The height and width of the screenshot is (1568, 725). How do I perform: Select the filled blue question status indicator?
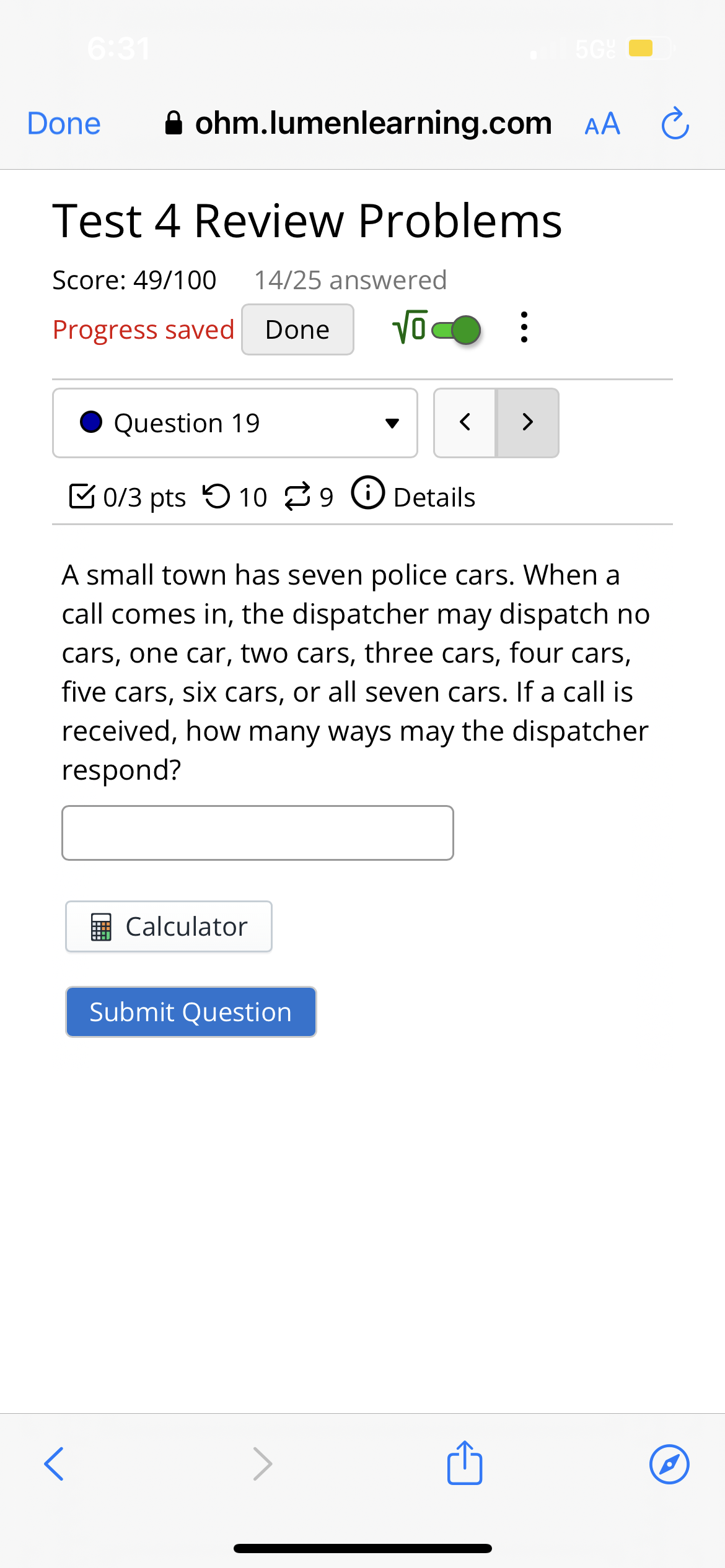[x=92, y=422]
